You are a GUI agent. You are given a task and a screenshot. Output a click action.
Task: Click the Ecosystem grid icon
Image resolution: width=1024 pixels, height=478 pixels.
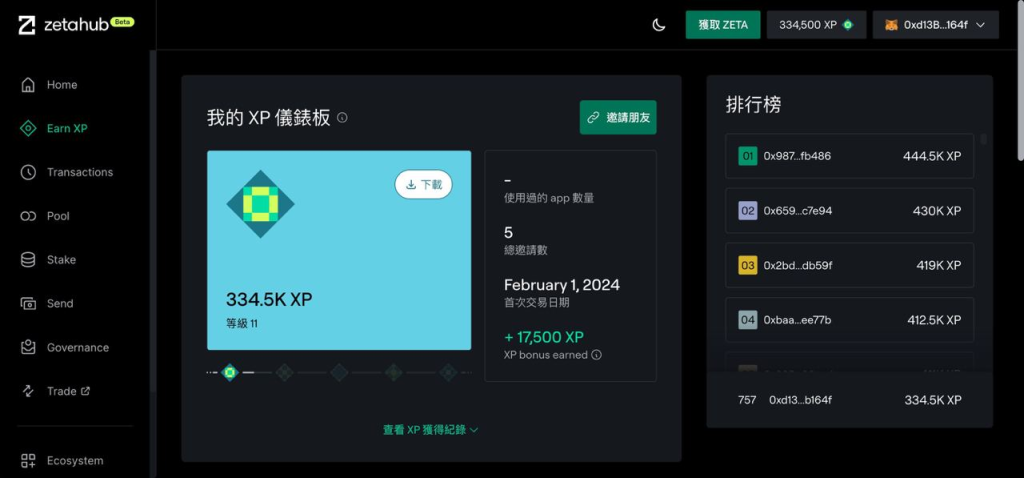click(29, 461)
